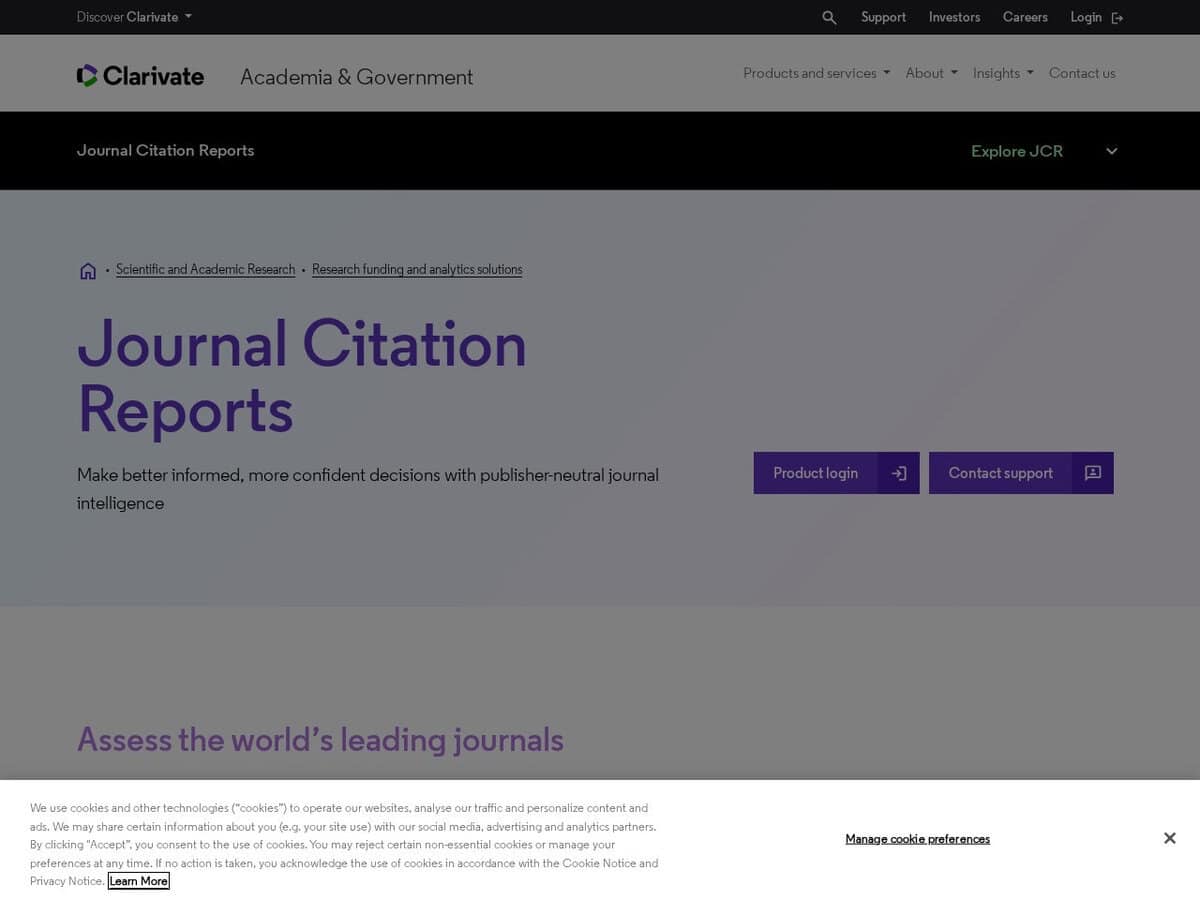Viewport: 1200px width, 900px height.
Task: Click the arrow icon on Product login
Action: point(899,473)
